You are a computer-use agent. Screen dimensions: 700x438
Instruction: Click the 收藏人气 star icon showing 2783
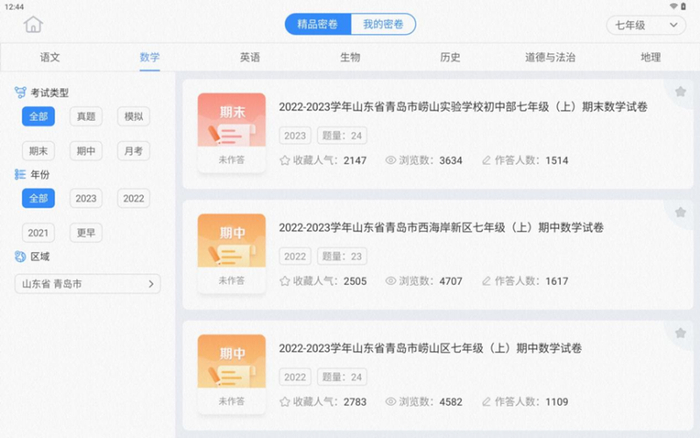(285, 401)
